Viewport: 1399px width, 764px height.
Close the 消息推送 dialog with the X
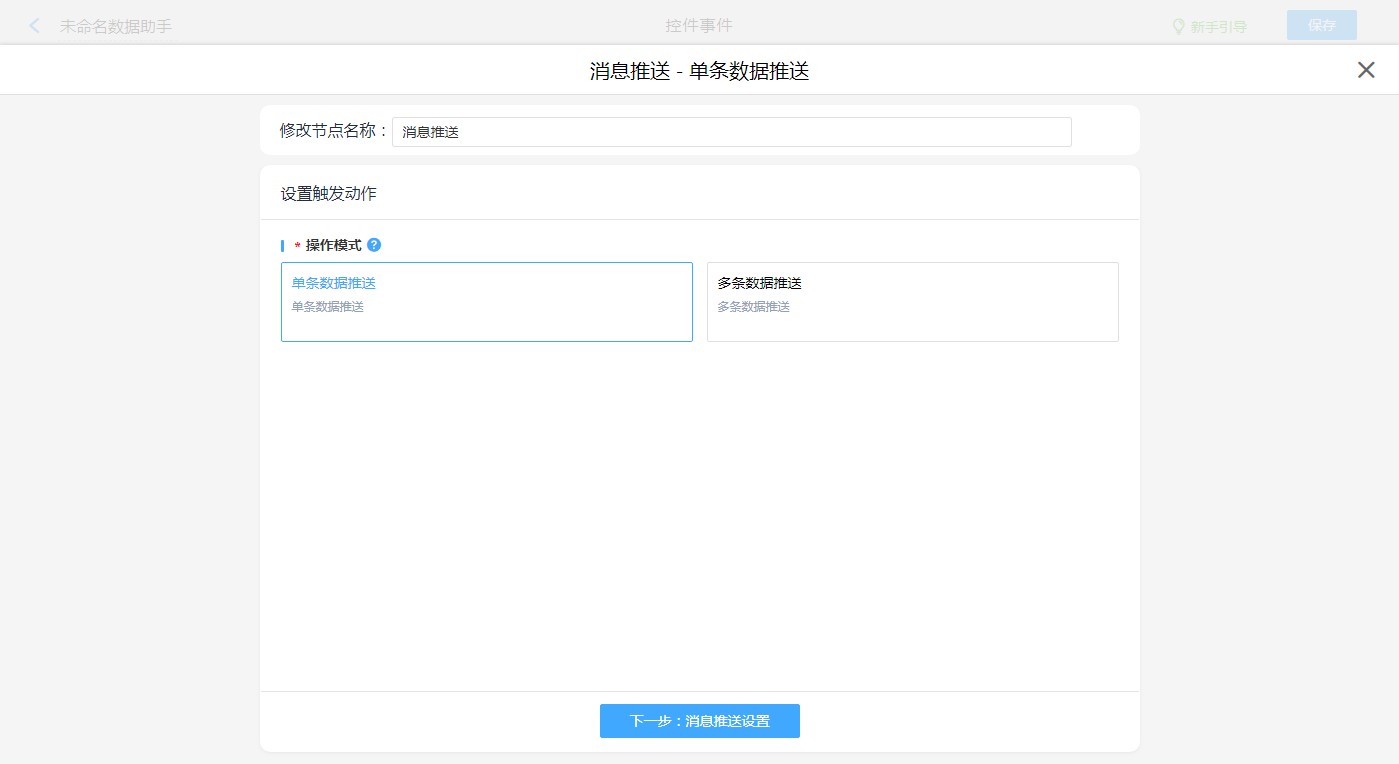[x=1366, y=70]
